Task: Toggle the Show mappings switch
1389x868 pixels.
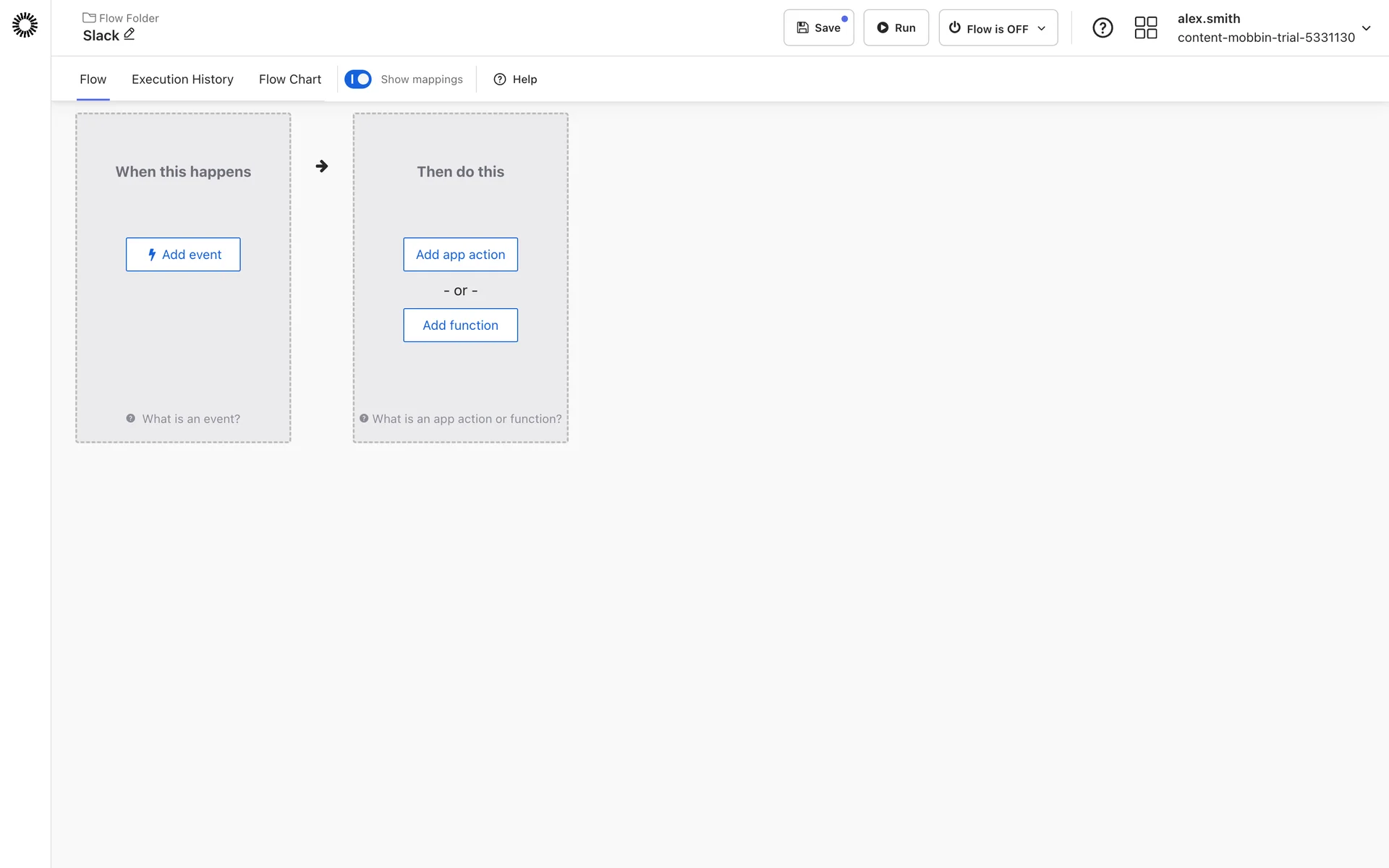Action: point(357,79)
